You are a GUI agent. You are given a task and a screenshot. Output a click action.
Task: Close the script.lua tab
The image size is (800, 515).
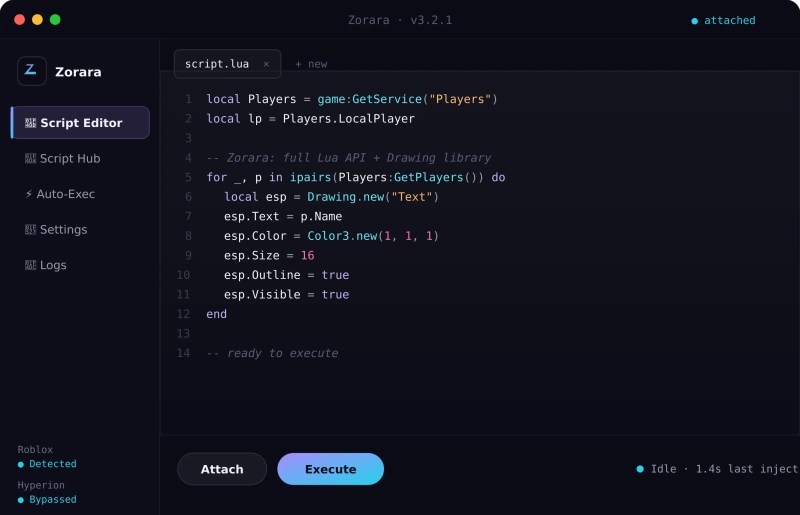[x=266, y=64]
